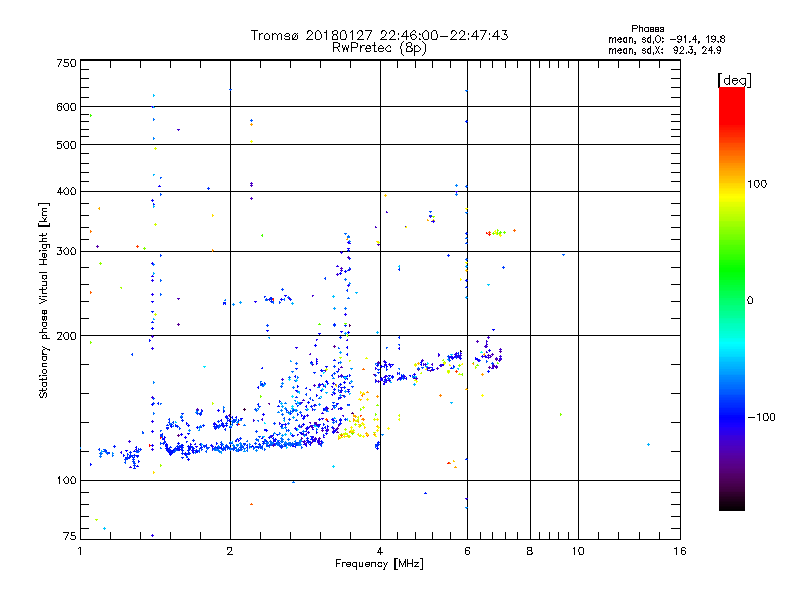Viewport: 800px width, 600px height.
Task: Click the x-axis tick label '6'
Action: (467, 551)
